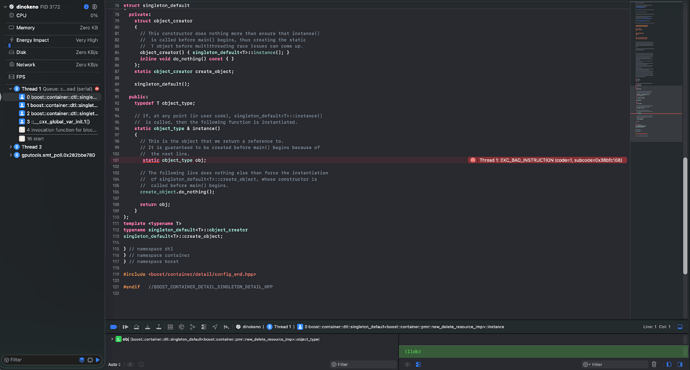Select stack frame 1 in Thread 1
This screenshot has width=690, height=370.
58,106
